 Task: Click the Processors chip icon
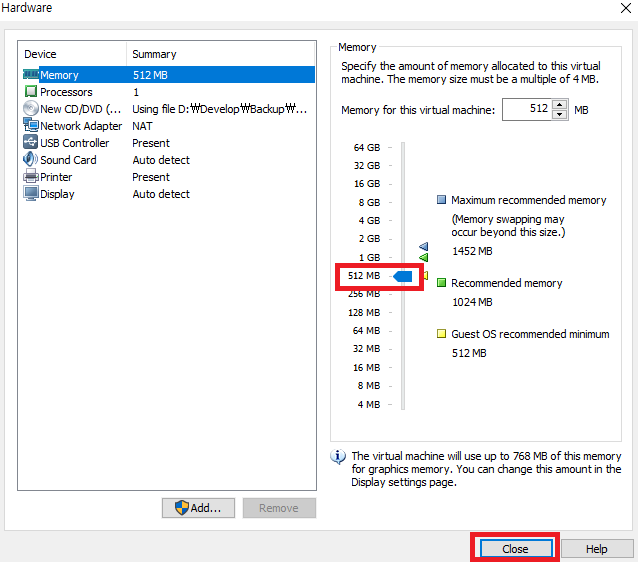click(x=31, y=92)
